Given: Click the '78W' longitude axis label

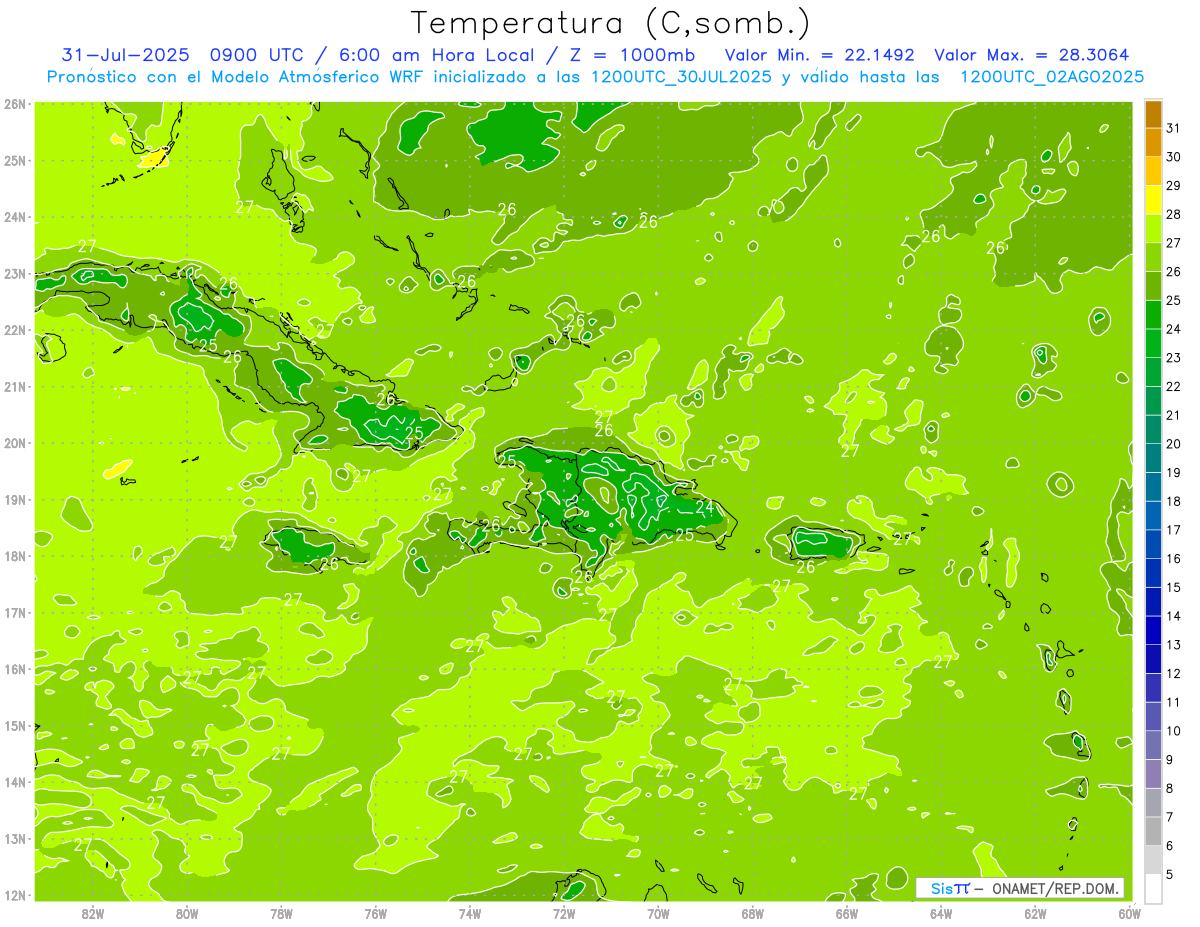Looking at the screenshot, I should [281, 914].
